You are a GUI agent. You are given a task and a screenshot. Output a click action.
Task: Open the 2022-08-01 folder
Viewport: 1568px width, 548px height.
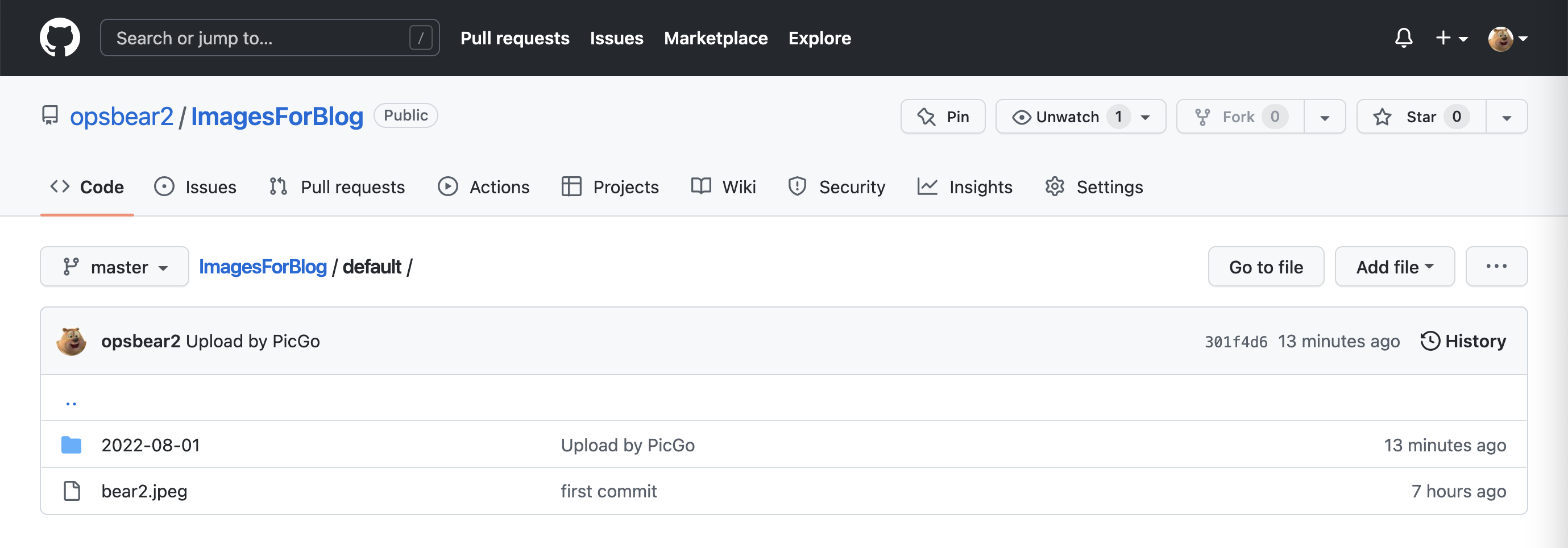(150, 445)
